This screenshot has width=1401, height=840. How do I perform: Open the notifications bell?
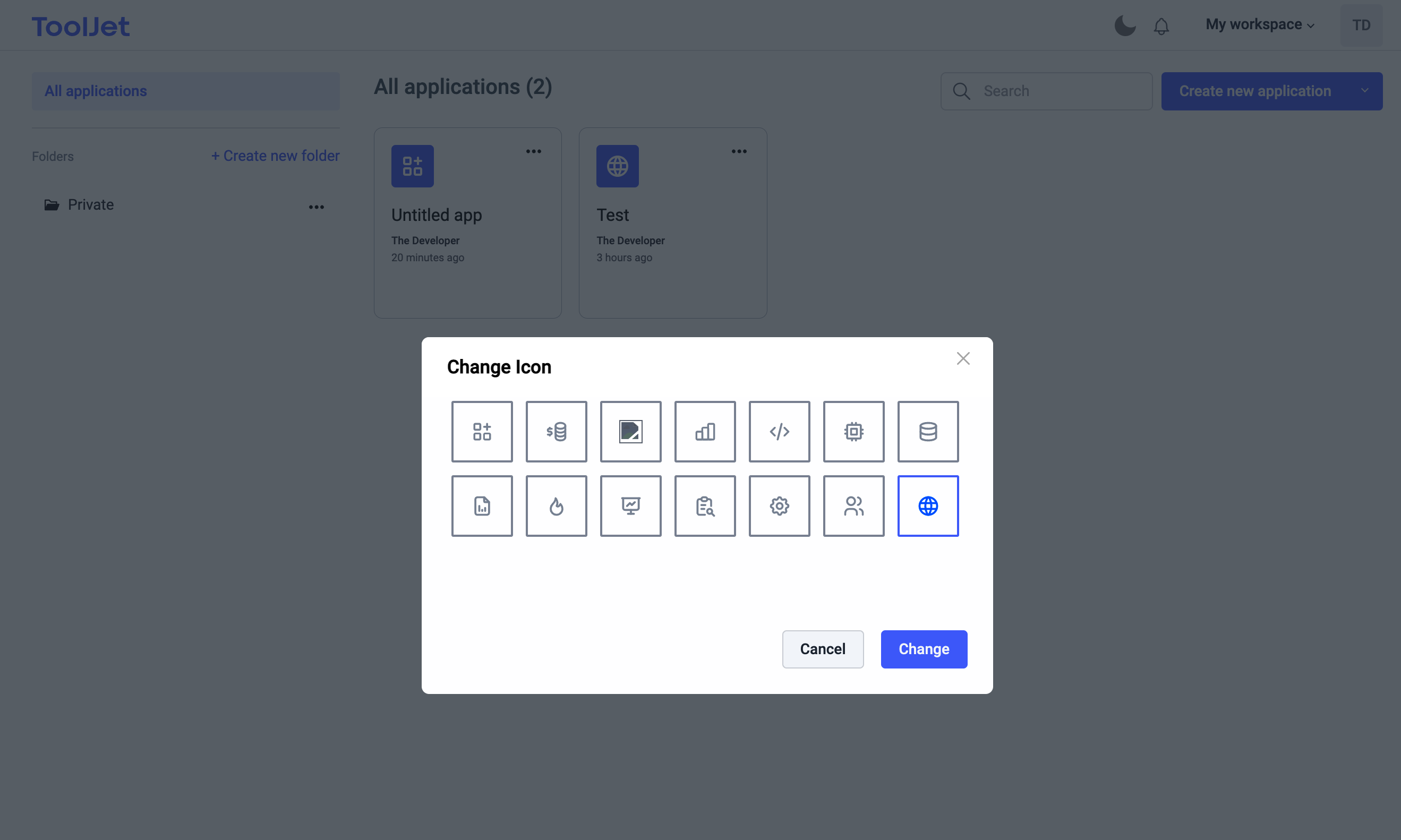click(1161, 26)
